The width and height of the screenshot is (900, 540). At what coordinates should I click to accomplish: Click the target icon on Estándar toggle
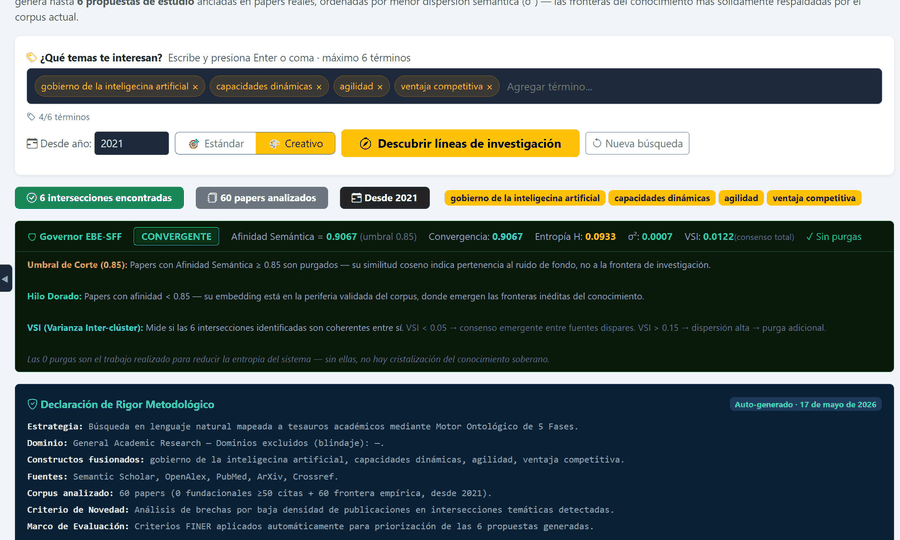[x=194, y=144]
